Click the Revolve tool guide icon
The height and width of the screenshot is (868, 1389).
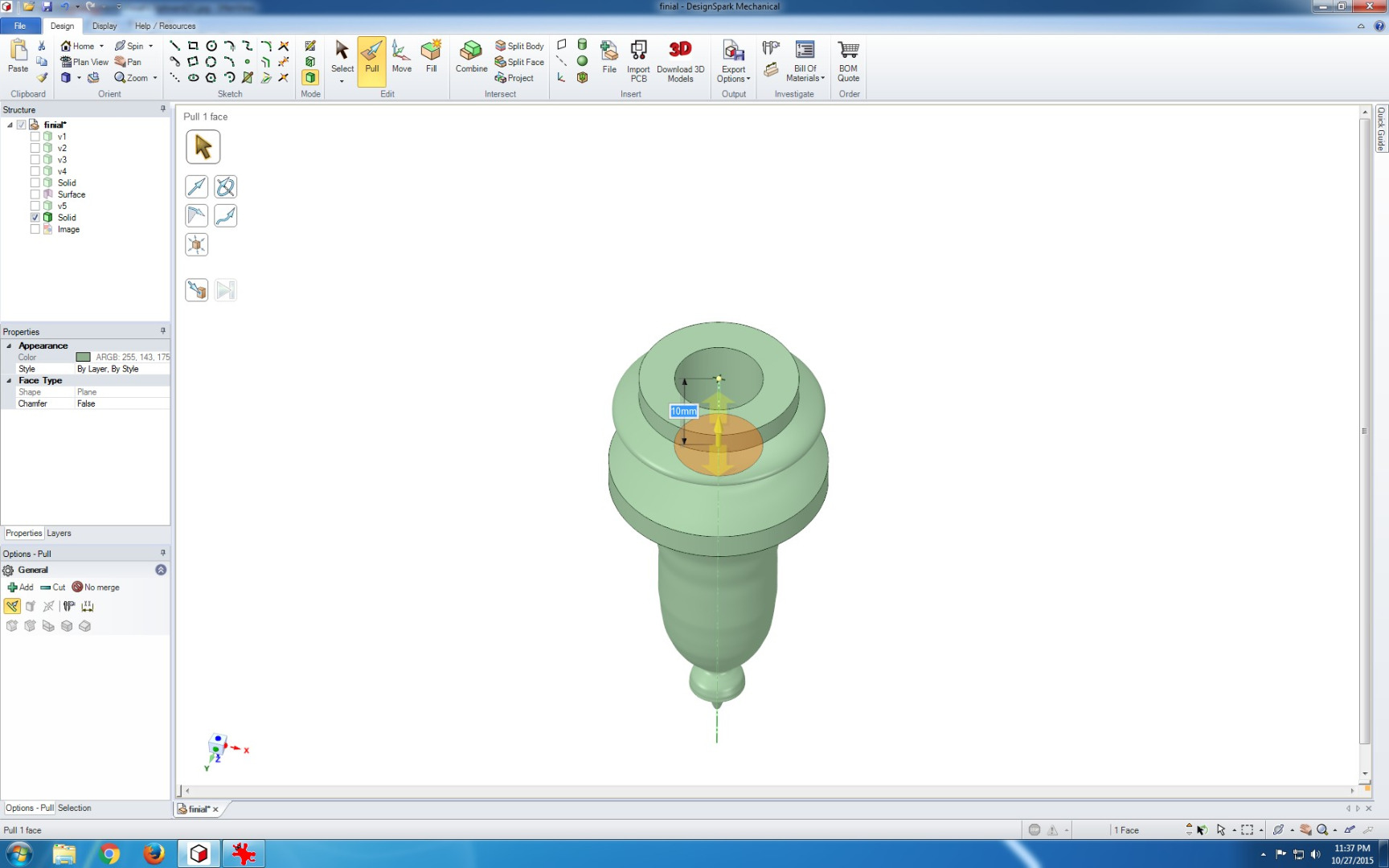[226, 186]
